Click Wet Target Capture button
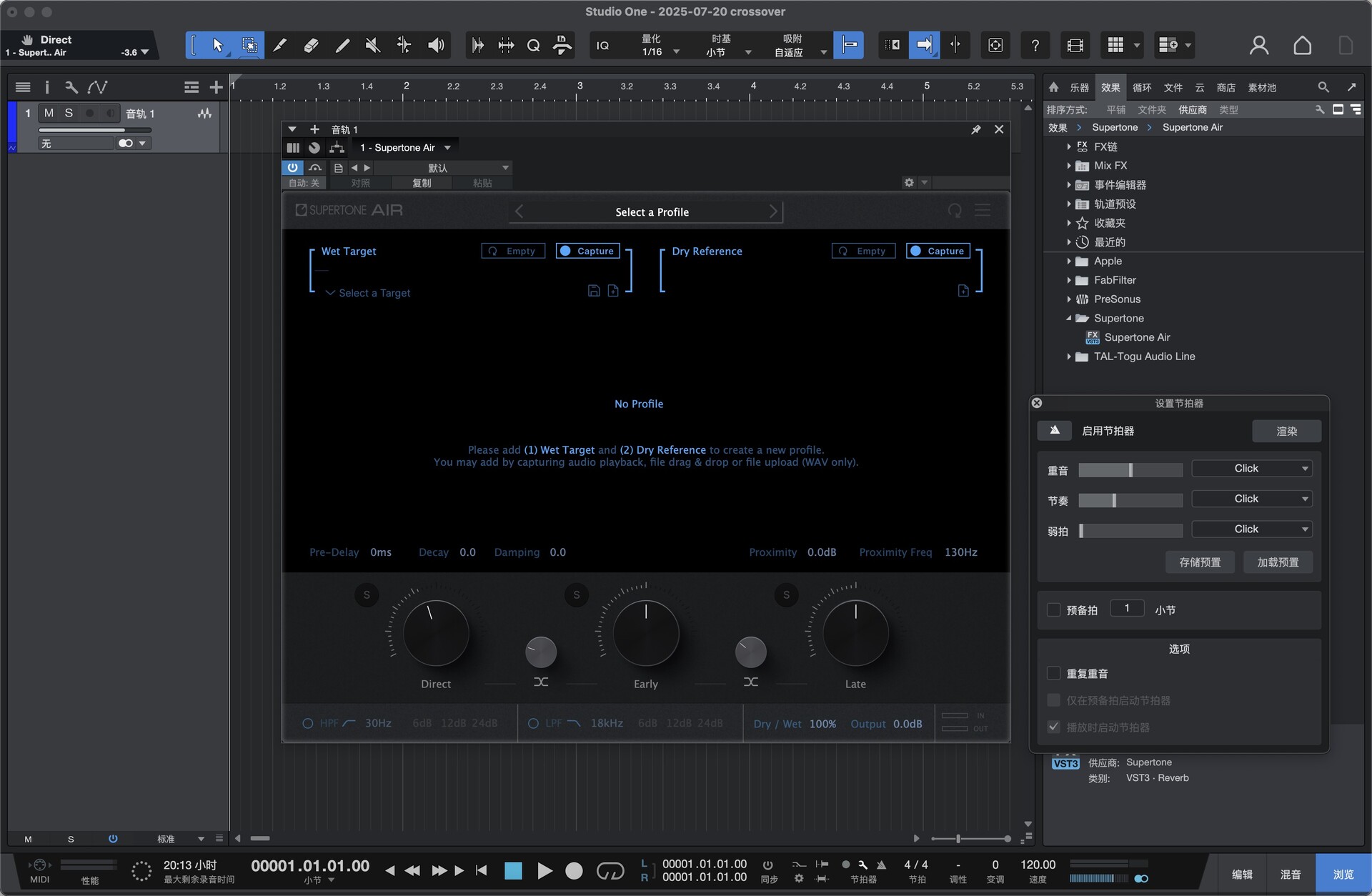 (587, 251)
